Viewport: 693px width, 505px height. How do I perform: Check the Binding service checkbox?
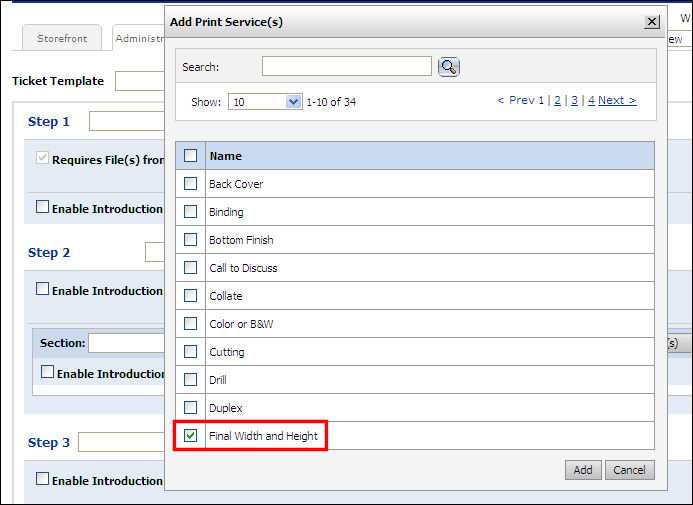[x=190, y=212]
